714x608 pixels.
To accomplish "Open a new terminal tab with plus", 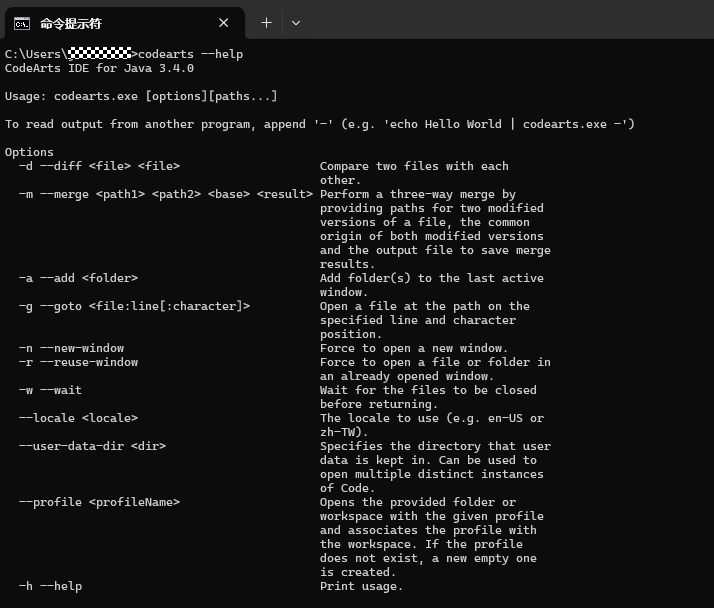I will [x=266, y=23].
